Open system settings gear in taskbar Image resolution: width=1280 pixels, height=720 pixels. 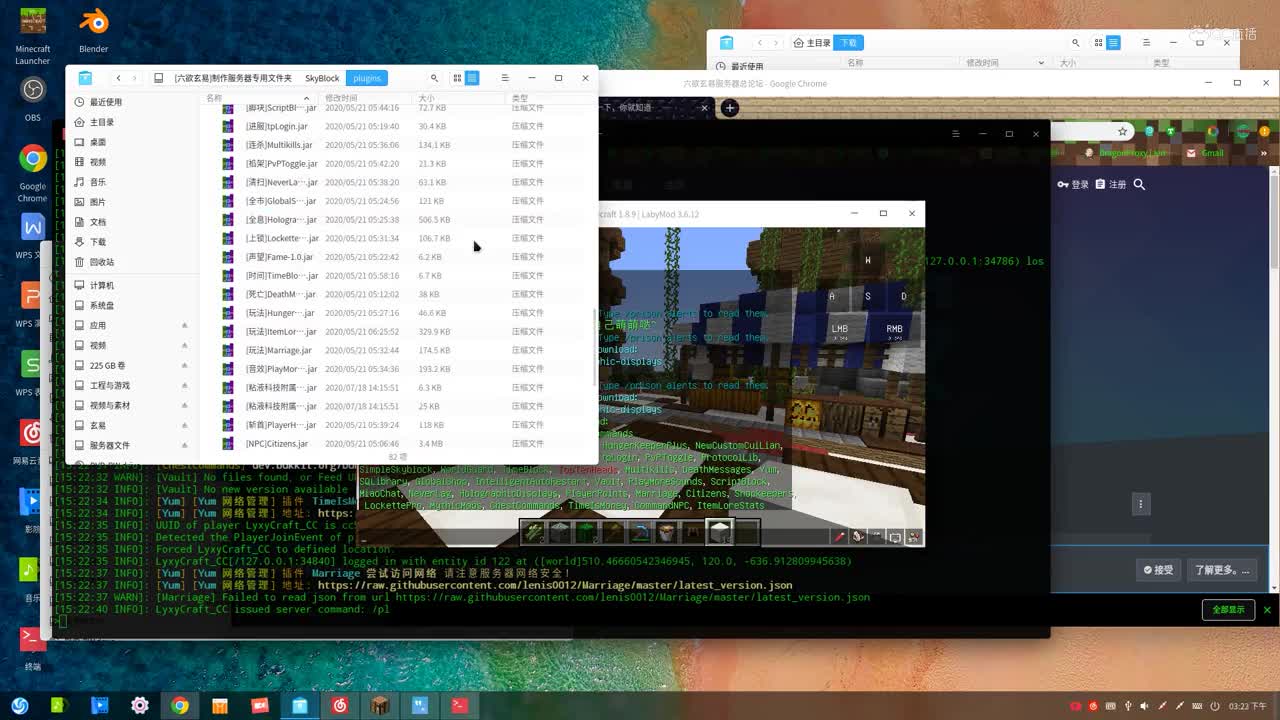tap(140, 705)
